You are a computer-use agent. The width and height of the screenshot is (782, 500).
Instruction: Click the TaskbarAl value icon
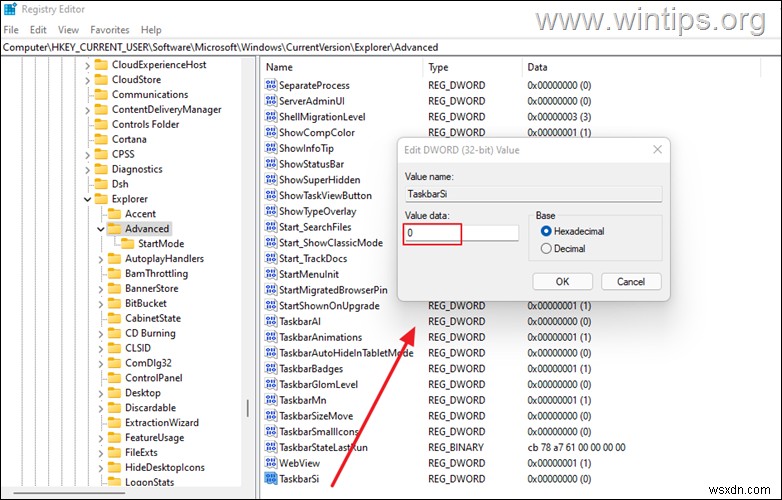click(x=271, y=322)
